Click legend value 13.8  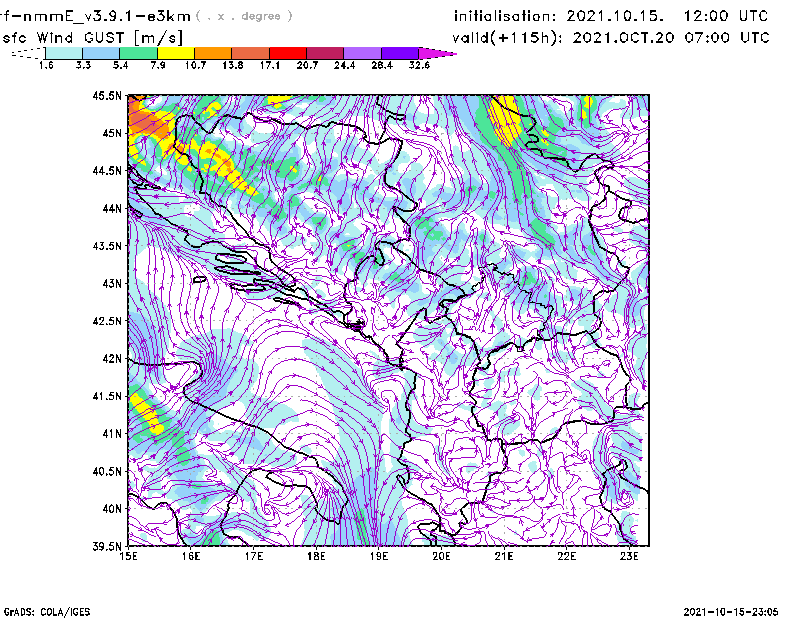click(233, 65)
